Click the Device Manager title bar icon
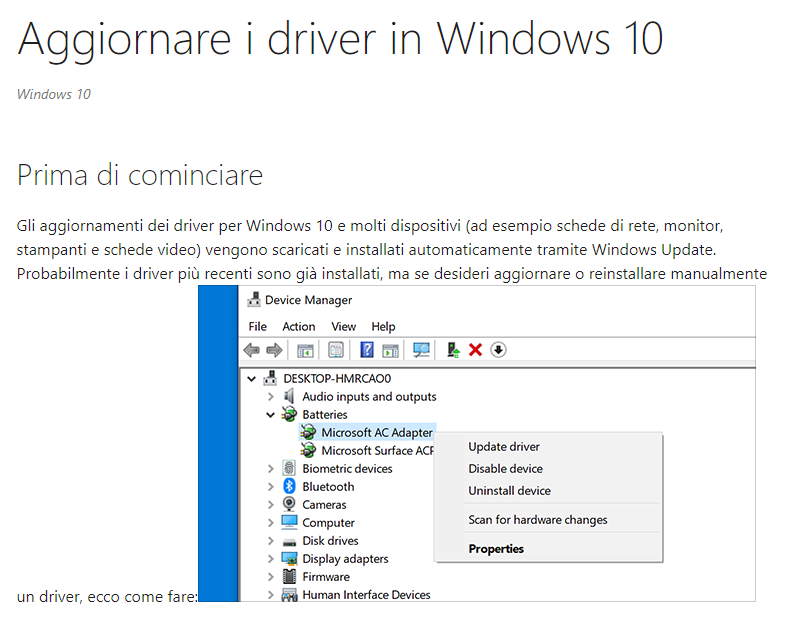Viewport: 792px width, 635px height. [x=254, y=300]
